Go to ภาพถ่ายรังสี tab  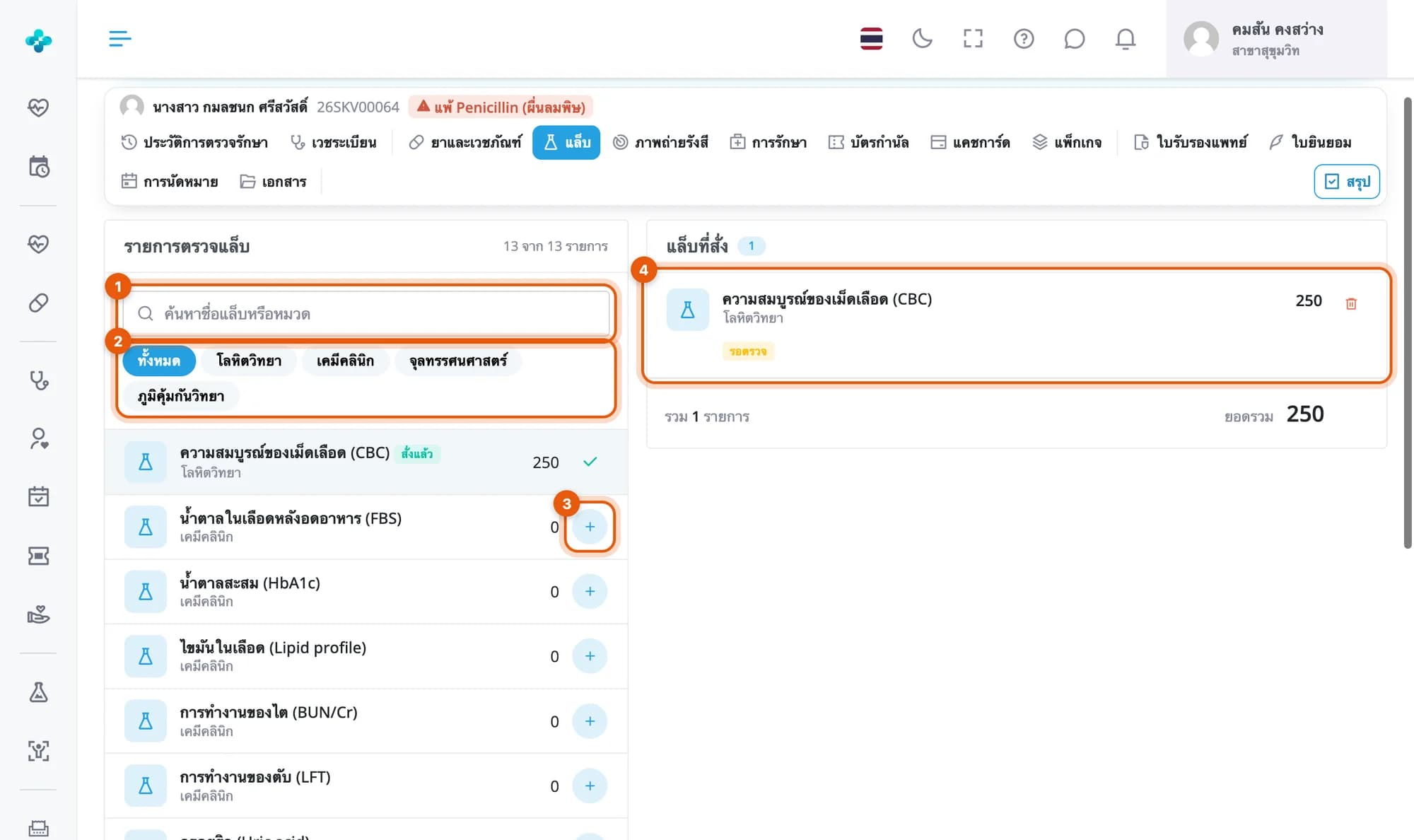point(661,142)
